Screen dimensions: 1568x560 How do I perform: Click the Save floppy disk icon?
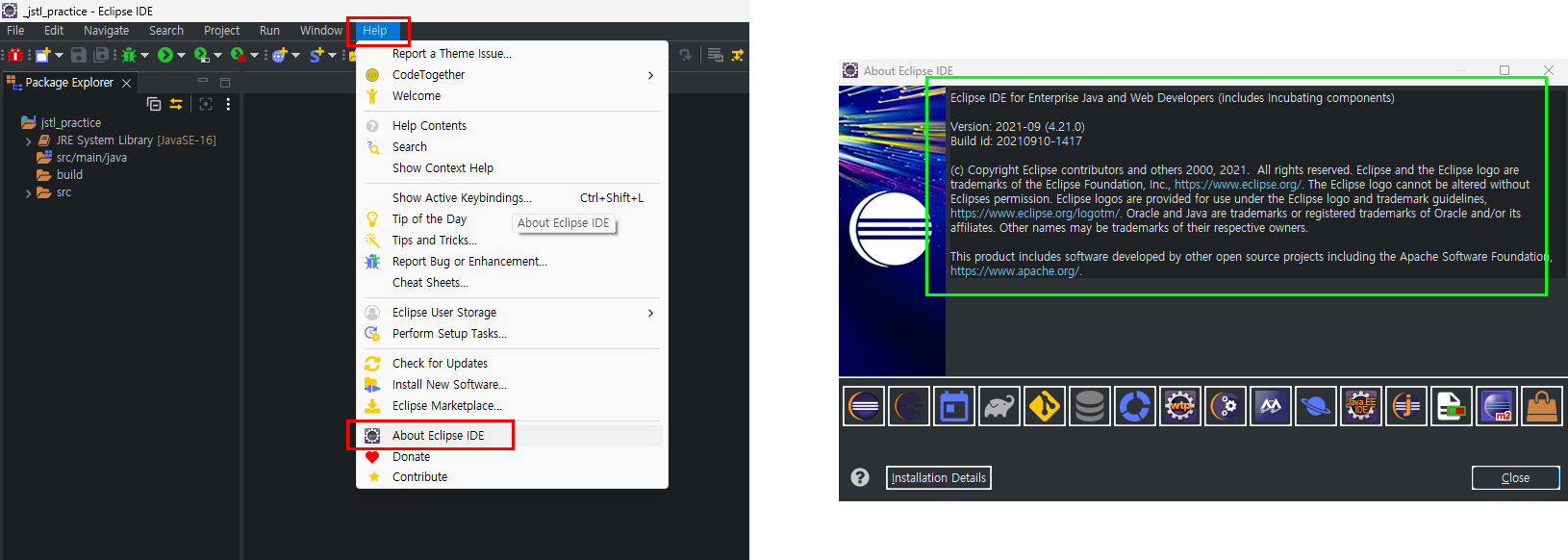79,55
